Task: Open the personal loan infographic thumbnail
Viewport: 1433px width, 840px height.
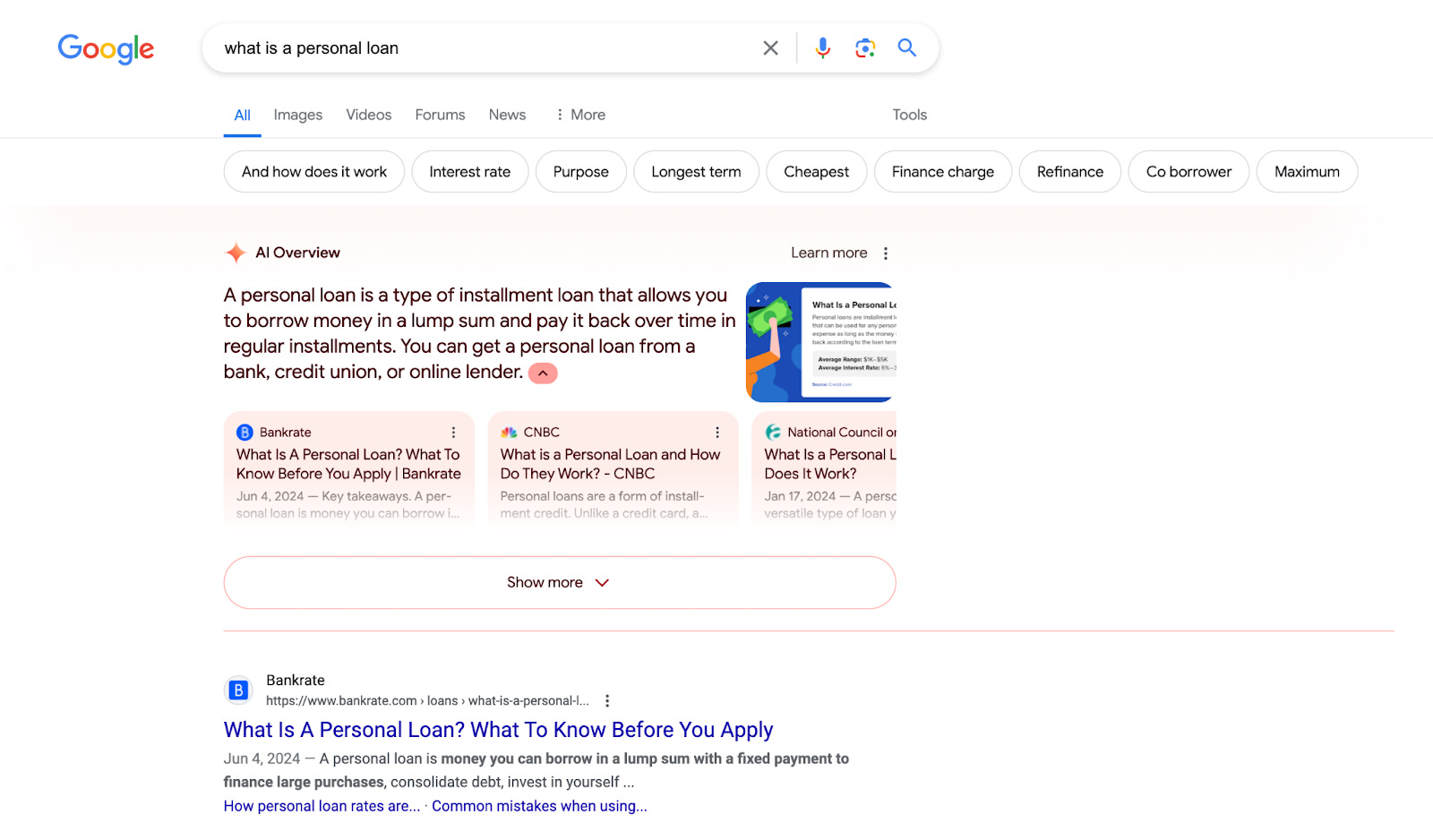Action: coord(821,342)
